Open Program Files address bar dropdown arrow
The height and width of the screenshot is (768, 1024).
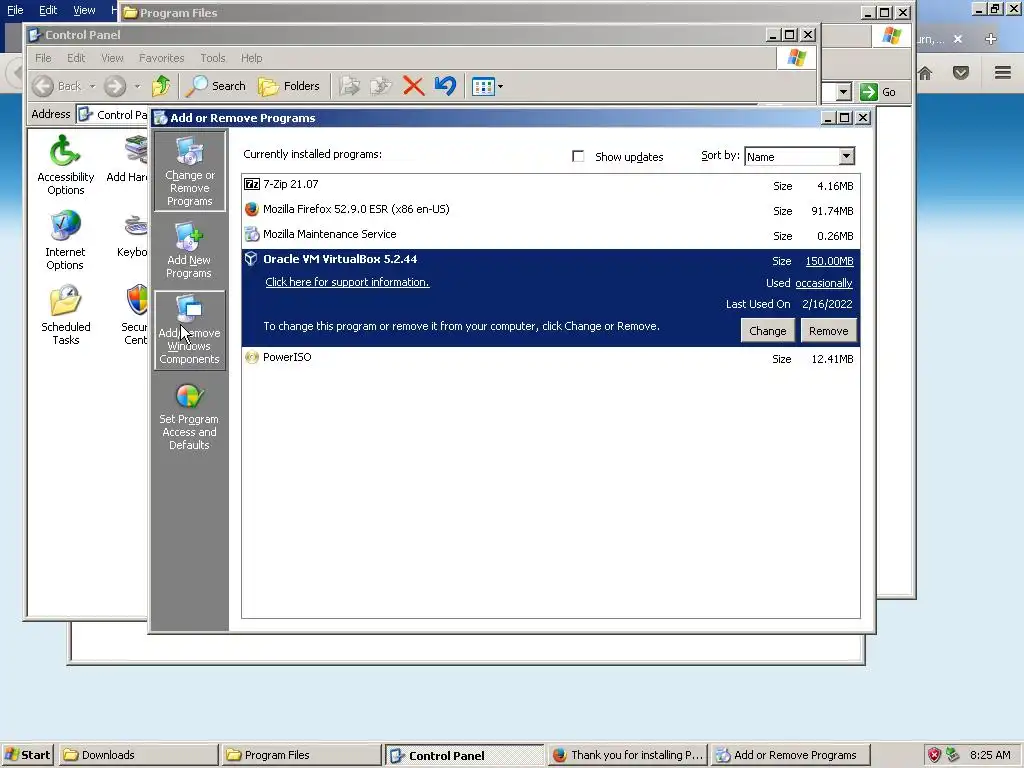[x=844, y=91]
